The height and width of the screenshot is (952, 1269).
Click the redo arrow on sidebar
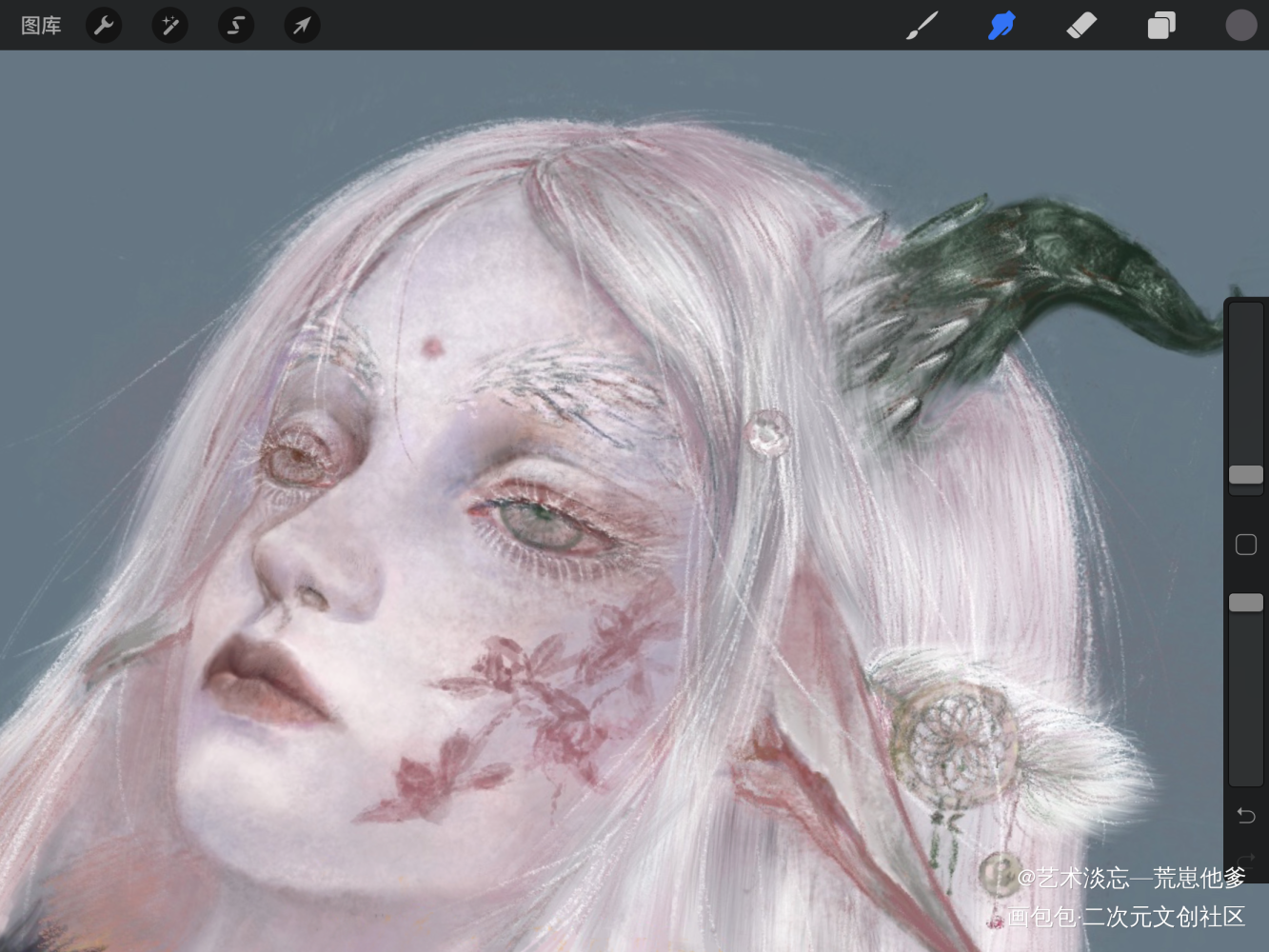(1246, 859)
